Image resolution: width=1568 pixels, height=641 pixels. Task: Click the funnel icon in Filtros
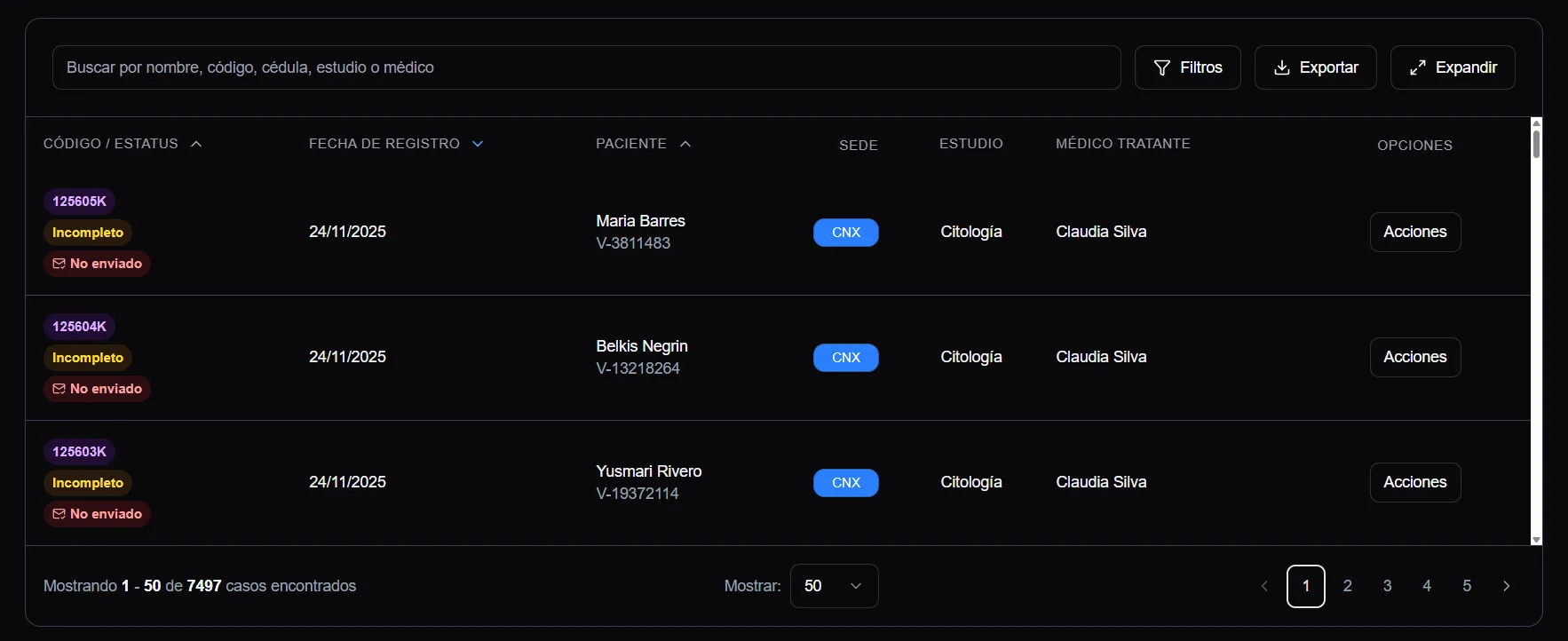click(1161, 67)
